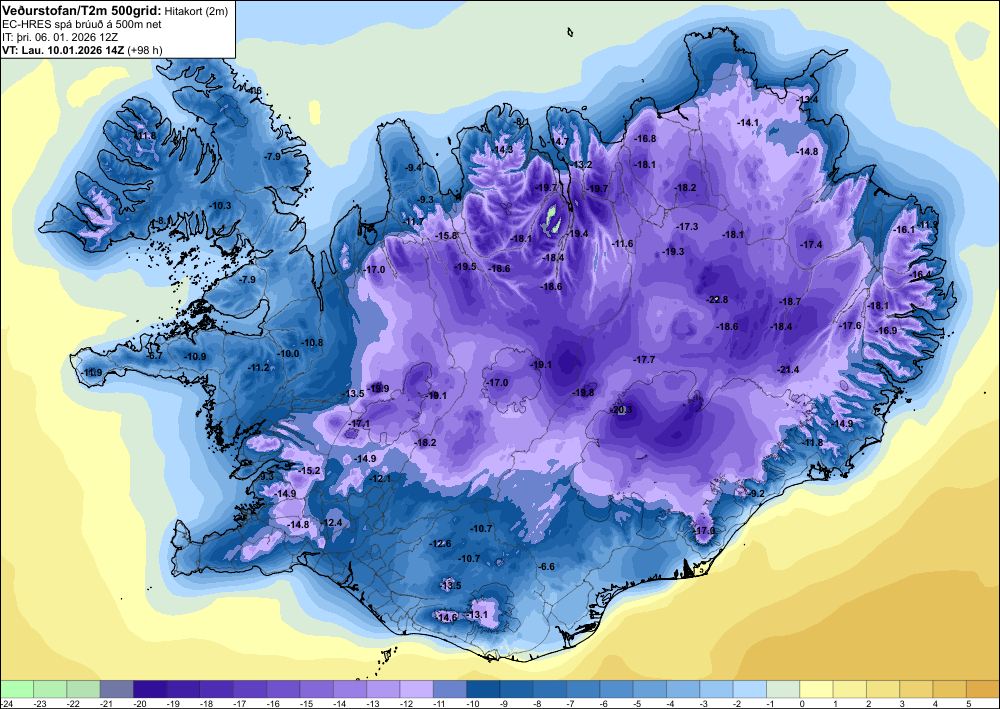The height and width of the screenshot is (709, 1000).
Task: Select the -21.4 temperature label
Action: (788, 369)
